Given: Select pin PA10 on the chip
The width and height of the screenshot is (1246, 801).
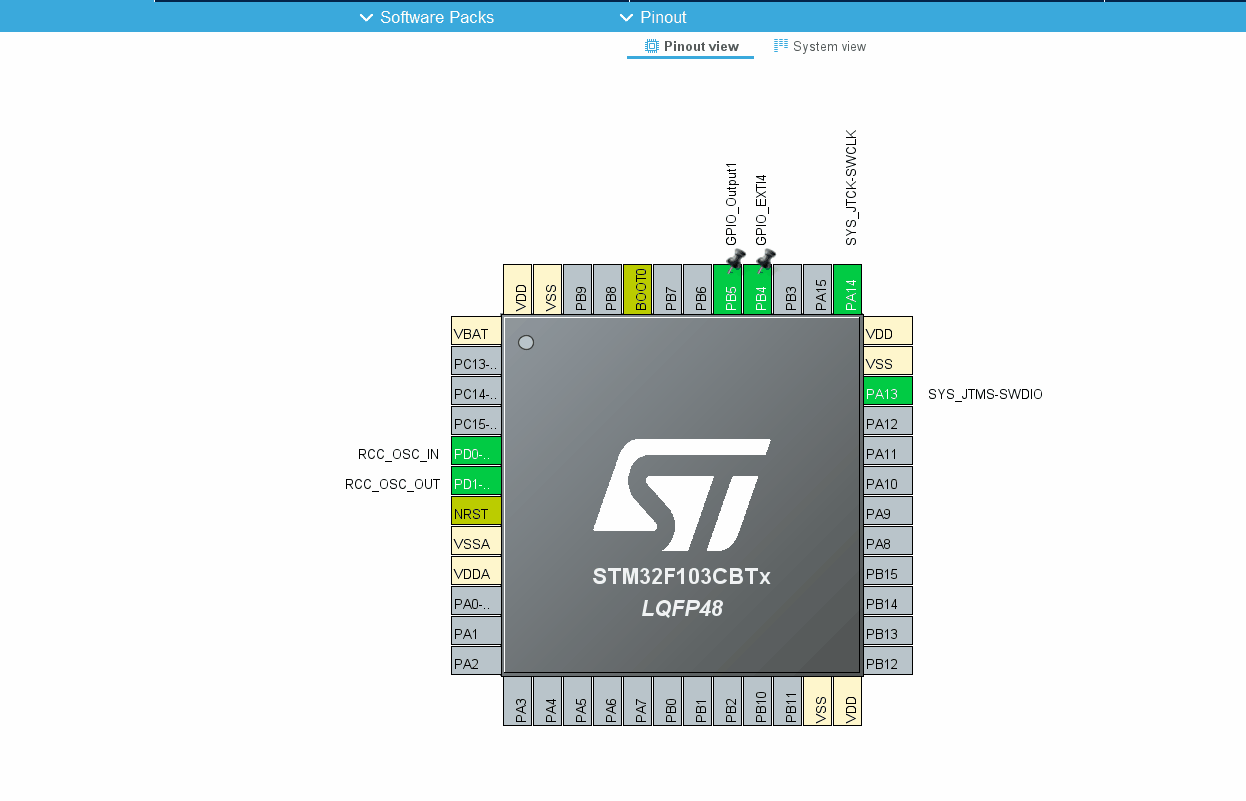Looking at the screenshot, I should point(888,481).
